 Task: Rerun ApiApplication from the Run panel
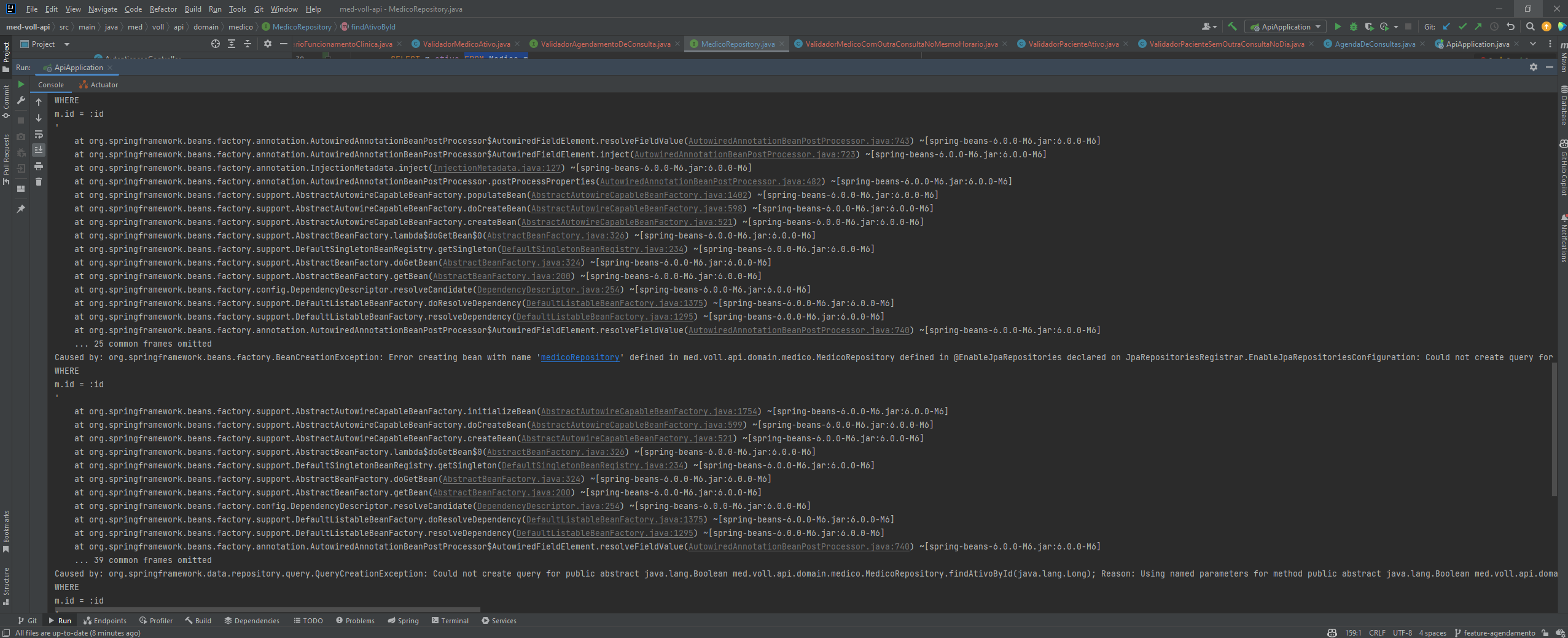[21, 84]
